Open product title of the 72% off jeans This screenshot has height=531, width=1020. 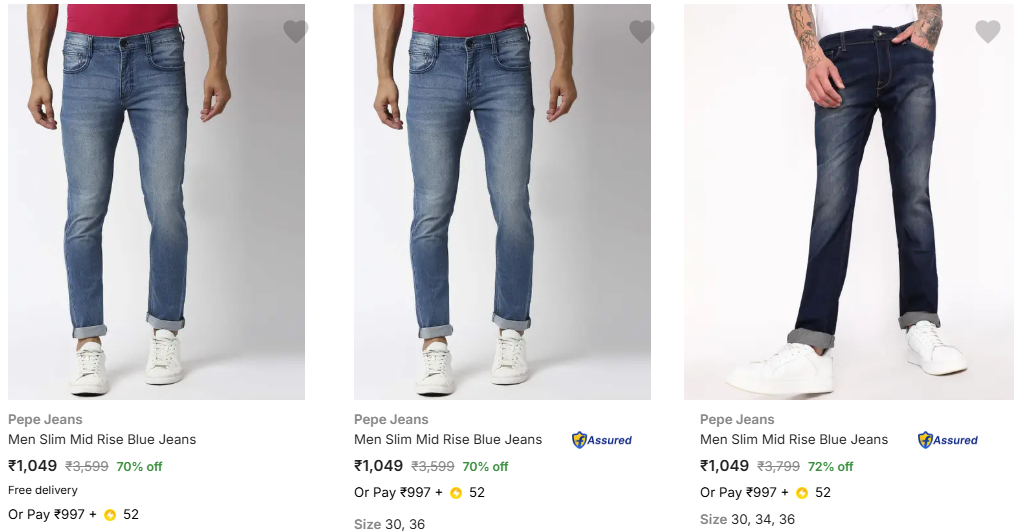794,439
